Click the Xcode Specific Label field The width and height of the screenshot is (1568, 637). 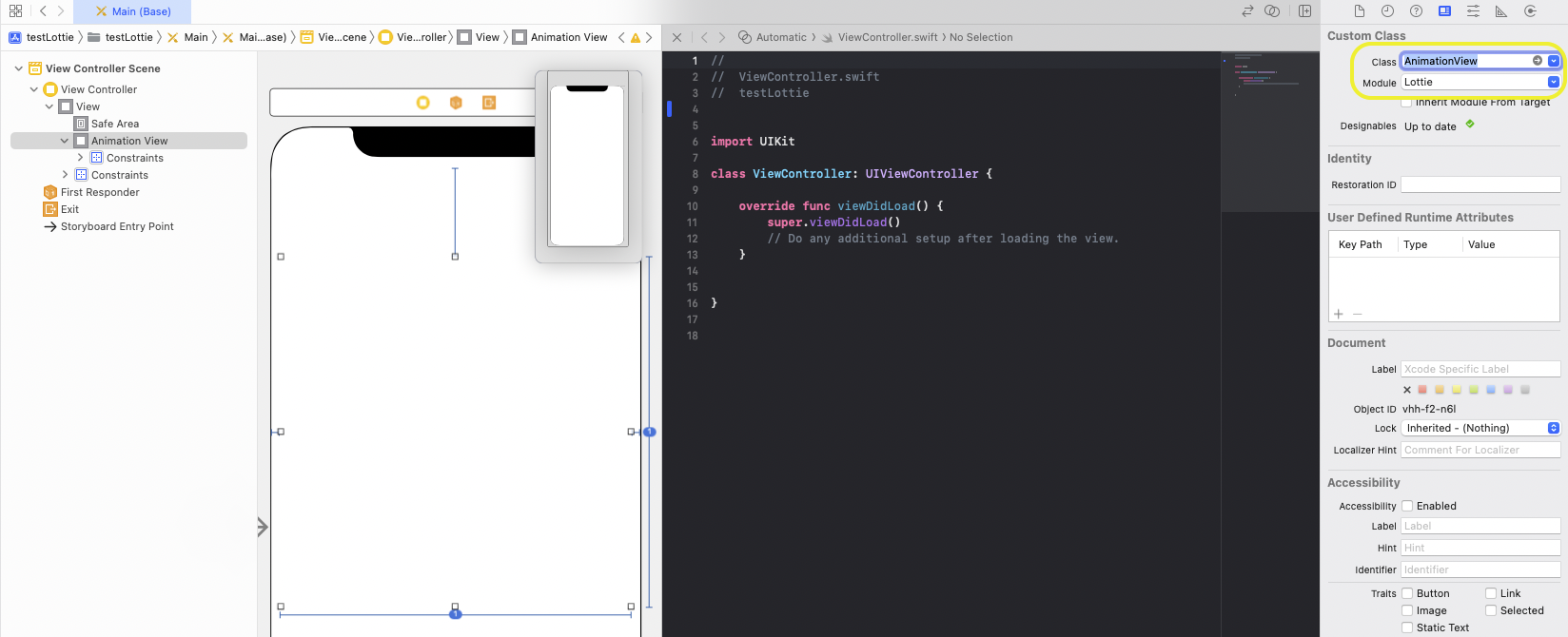(x=1480, y=369)
